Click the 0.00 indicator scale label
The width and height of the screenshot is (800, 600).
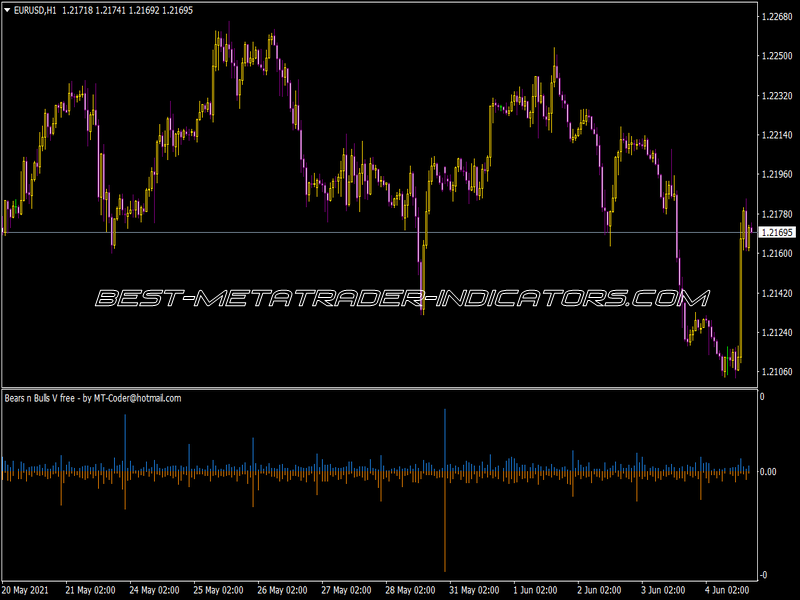point(768,472)
